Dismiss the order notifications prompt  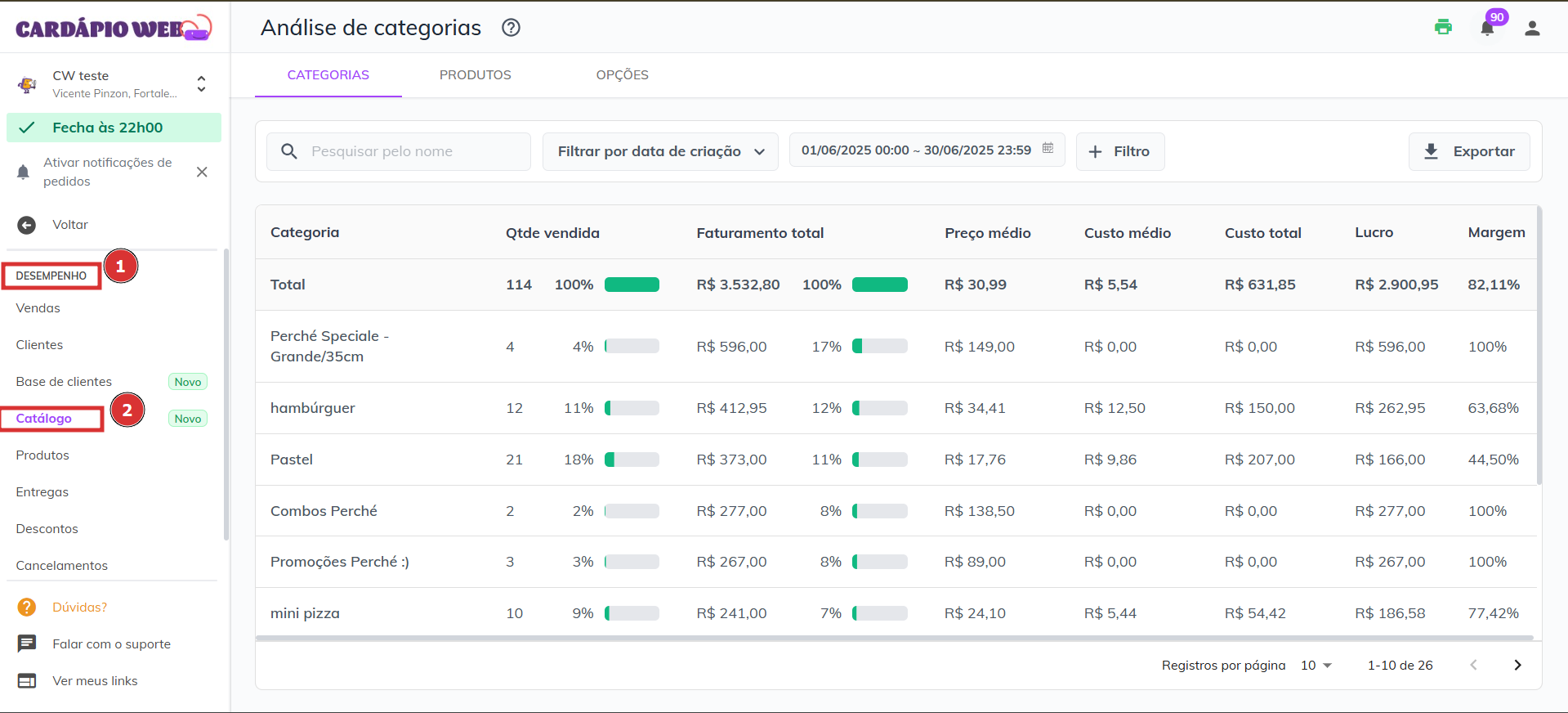[x=202, y=172]
